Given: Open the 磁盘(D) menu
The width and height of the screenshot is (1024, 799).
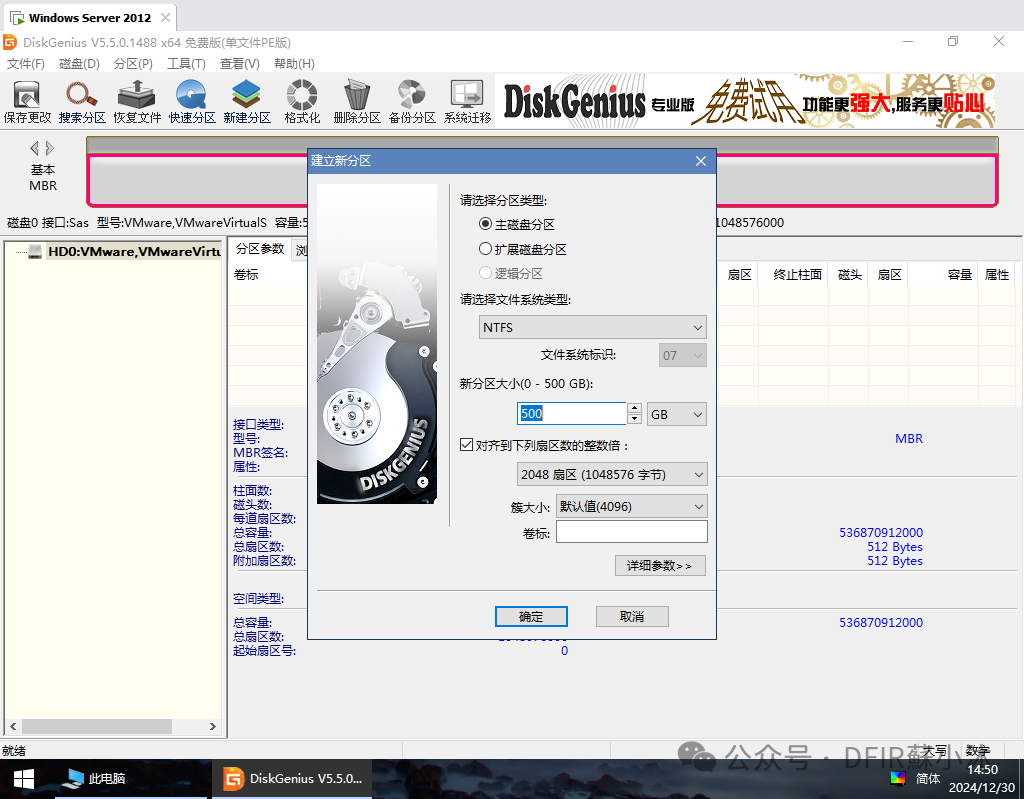Looking at the screenshot, I should 79,63.
